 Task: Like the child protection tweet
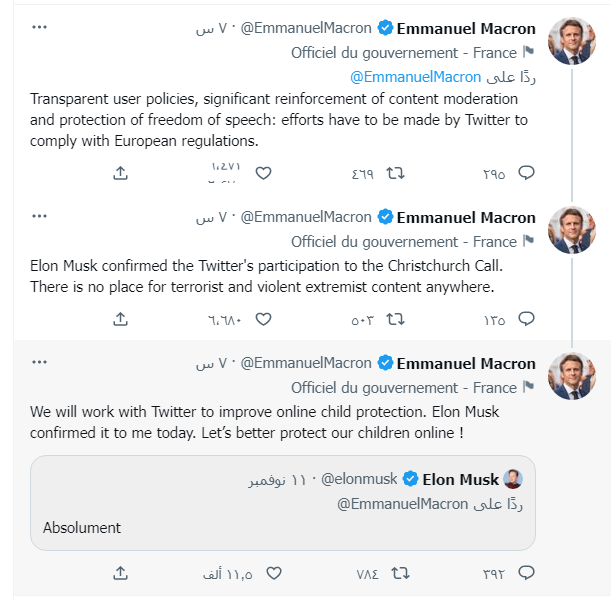[273, 573]
